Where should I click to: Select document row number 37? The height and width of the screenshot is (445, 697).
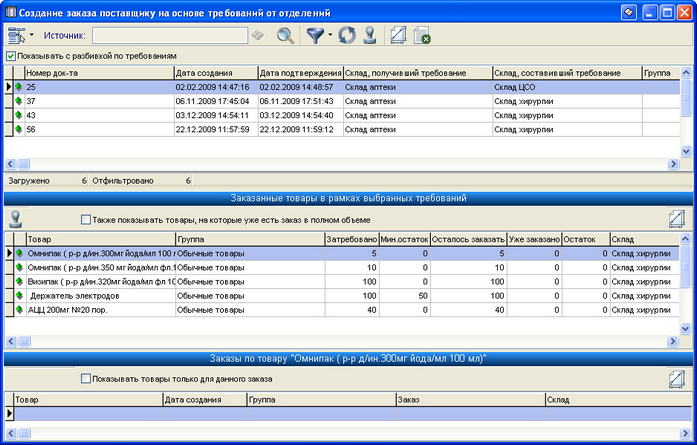(x=342, y=101)
